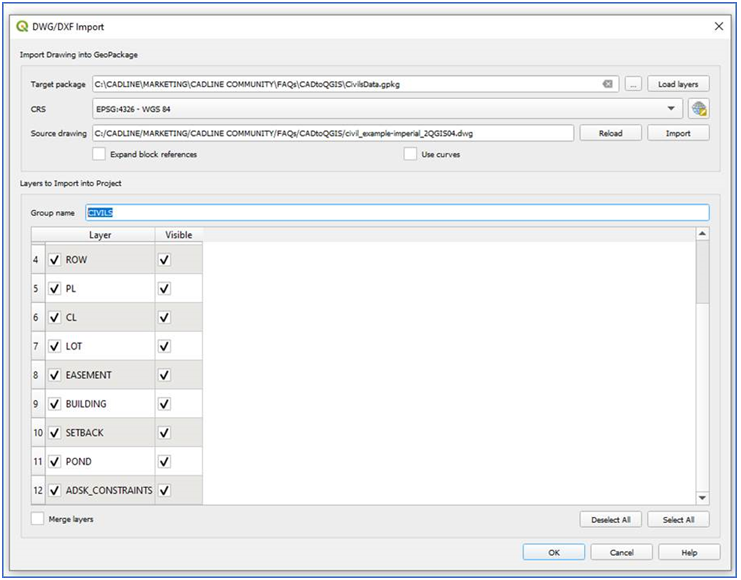741x580 pixels.
Task: Open the target package browse button
Action: [633, 84]
